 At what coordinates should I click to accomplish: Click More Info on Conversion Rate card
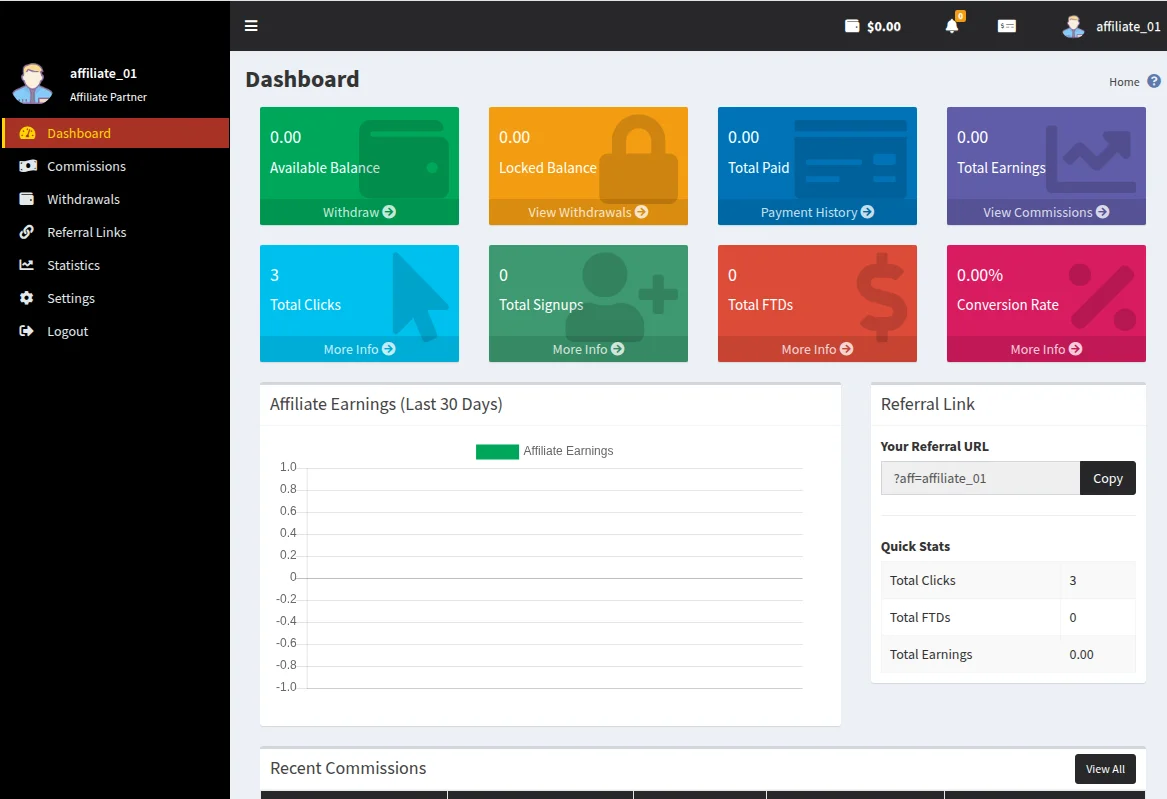click(x=1046, y=349)
